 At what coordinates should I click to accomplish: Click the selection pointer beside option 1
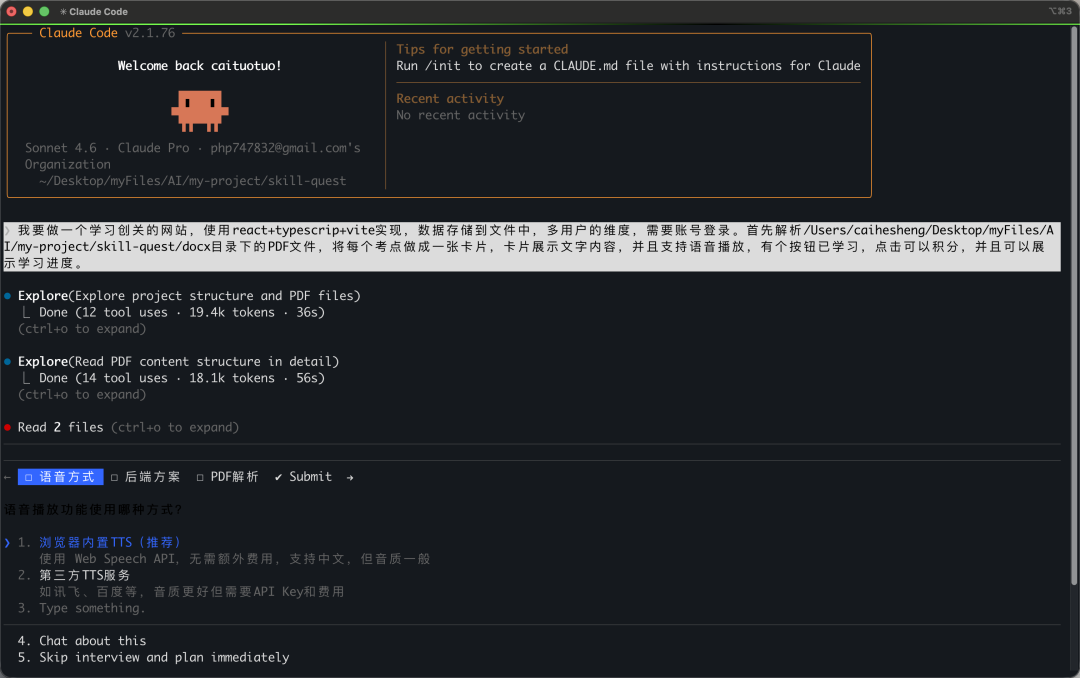point(8,543)
